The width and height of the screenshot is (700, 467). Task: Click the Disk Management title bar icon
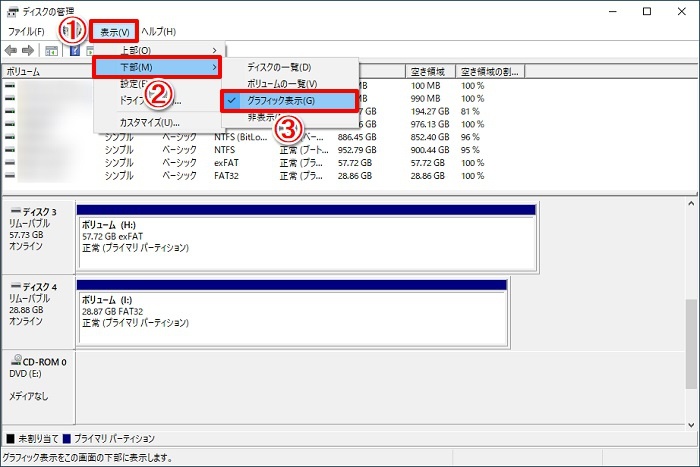point(12,11)
